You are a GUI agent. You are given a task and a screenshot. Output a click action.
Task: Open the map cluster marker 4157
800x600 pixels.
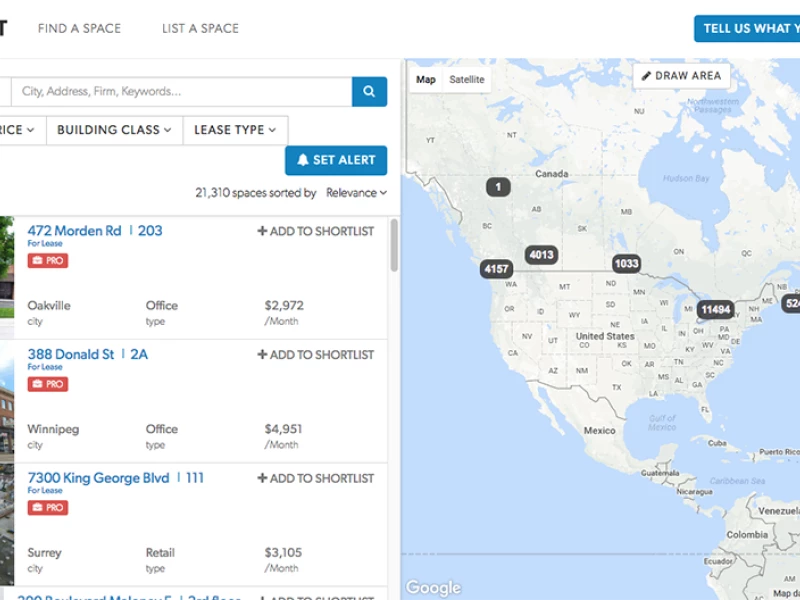point(496,269)
